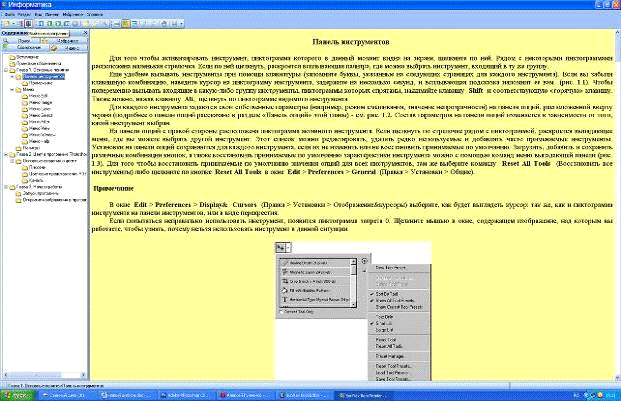Open the Файл menu

[x=8, y=16]
